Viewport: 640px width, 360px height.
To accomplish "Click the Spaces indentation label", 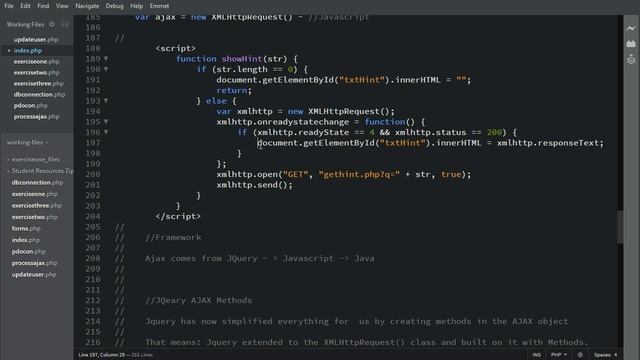I will tap(602, 355).
